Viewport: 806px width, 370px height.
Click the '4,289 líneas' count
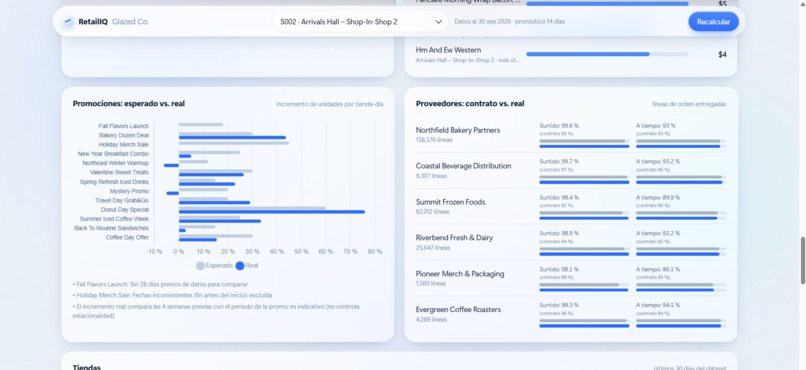tap(431, 320)
